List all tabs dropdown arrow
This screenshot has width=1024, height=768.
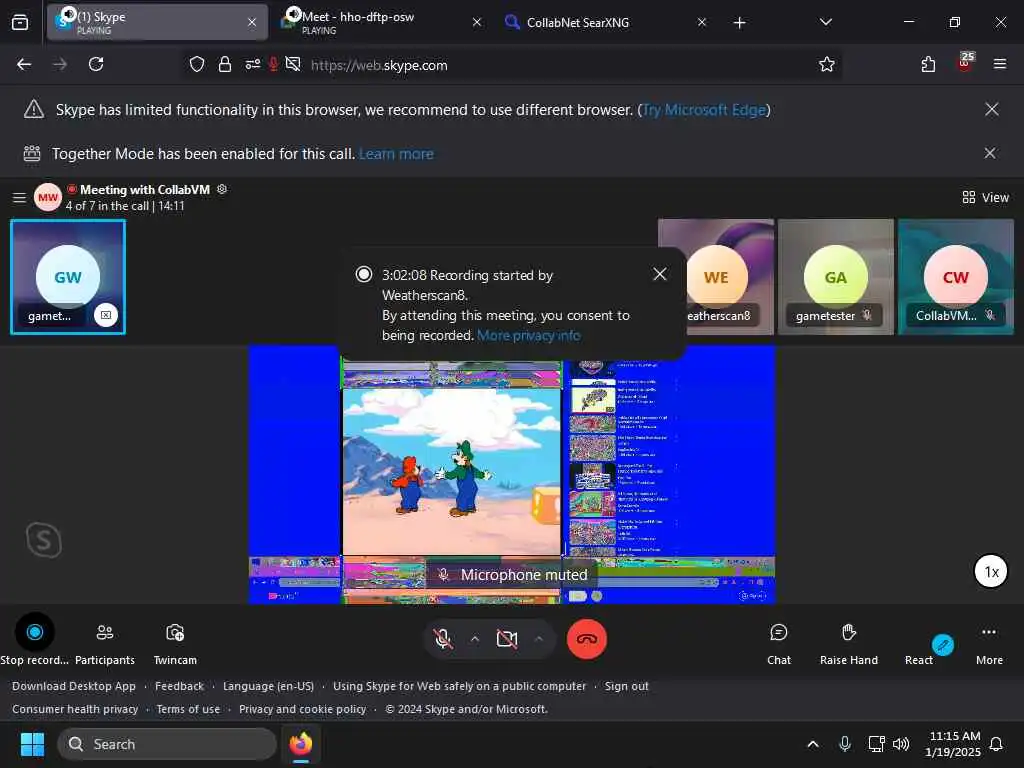[x=825, y=22]
